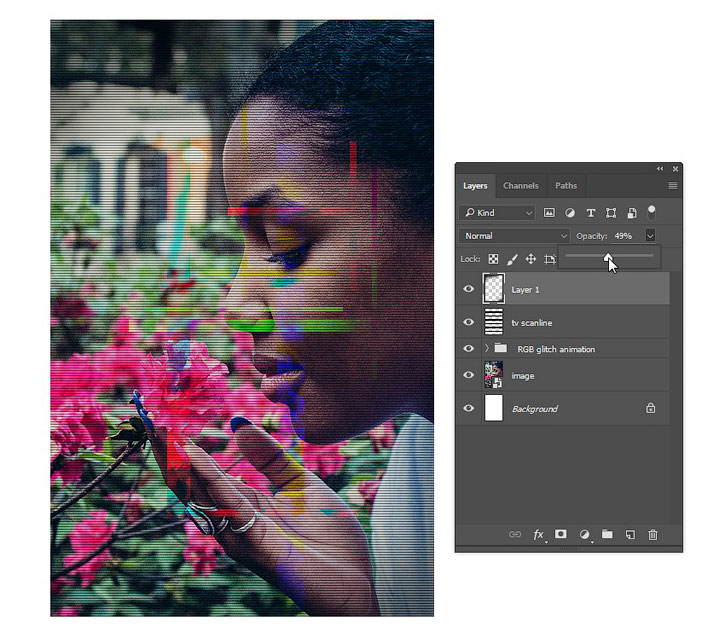Switch to the Paths tab
Image resolution: width=725 pixels, height=632 pixels.
[566, 185]
